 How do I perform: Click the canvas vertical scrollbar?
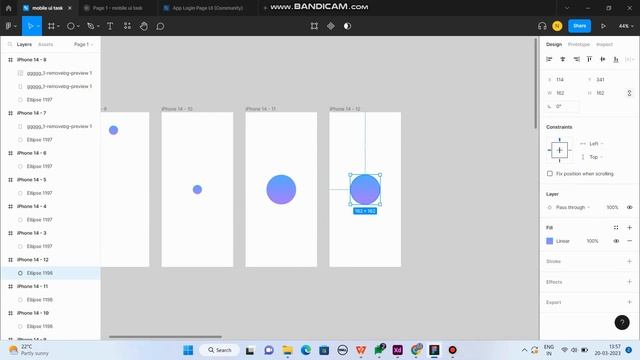tap(536, 84)
